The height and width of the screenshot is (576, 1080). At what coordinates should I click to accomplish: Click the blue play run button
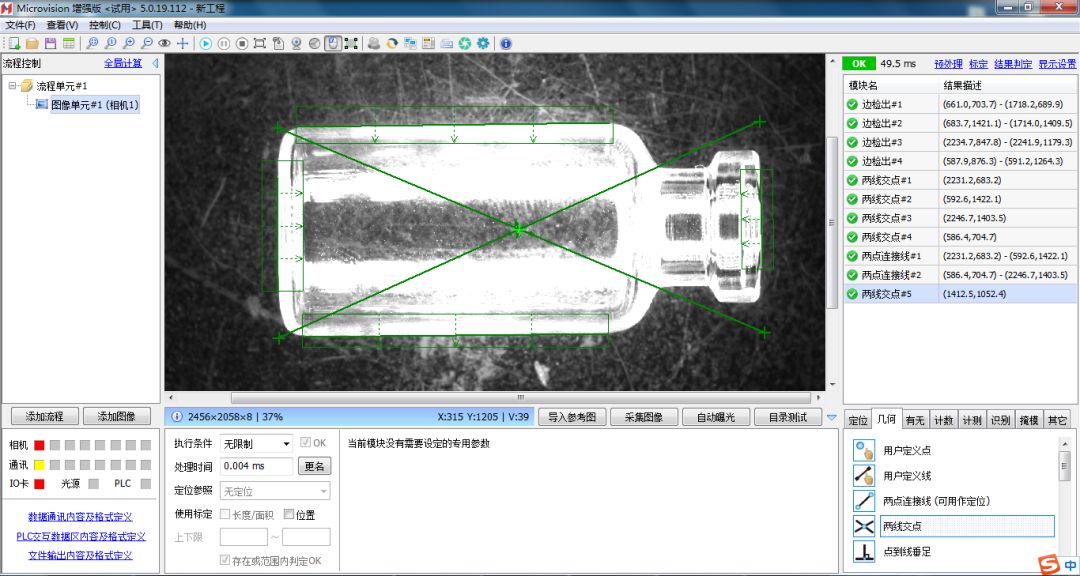205,43
